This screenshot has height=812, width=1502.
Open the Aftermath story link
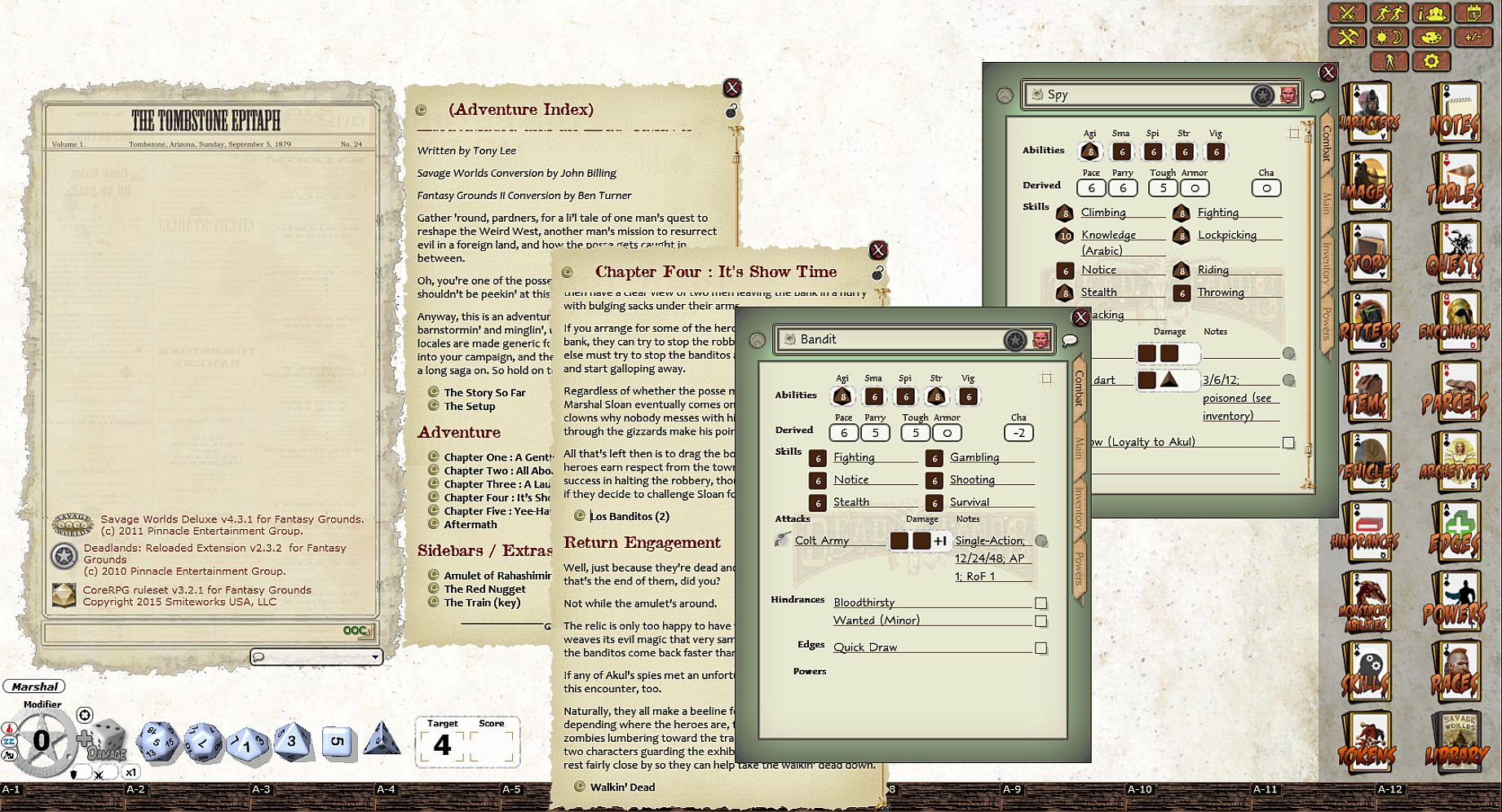tap(470, 525)
